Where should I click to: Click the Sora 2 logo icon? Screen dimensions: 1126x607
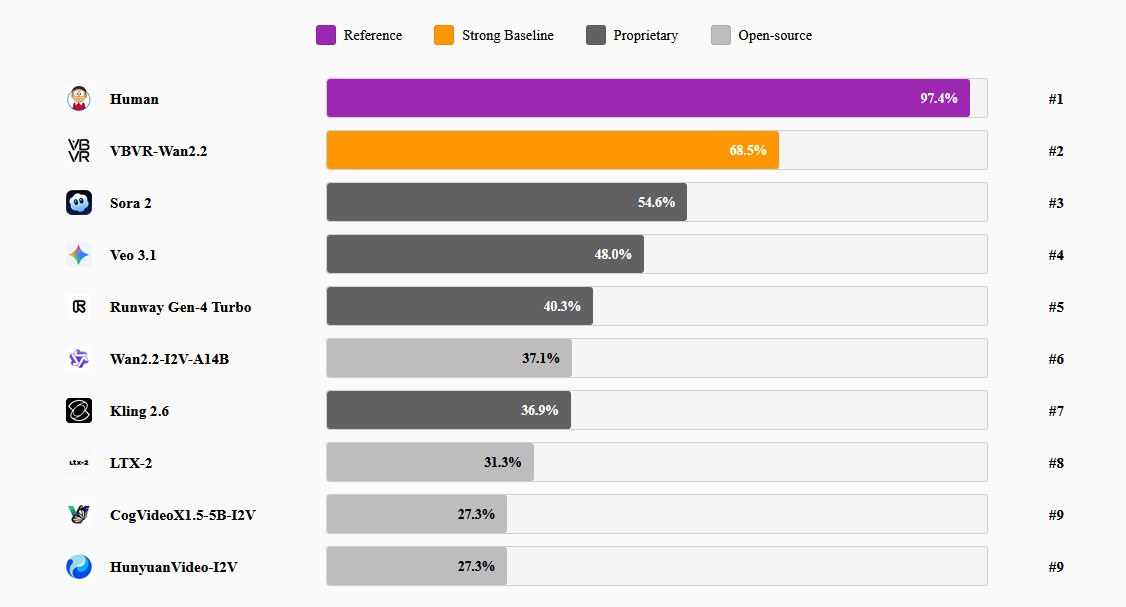coord(79,203)
